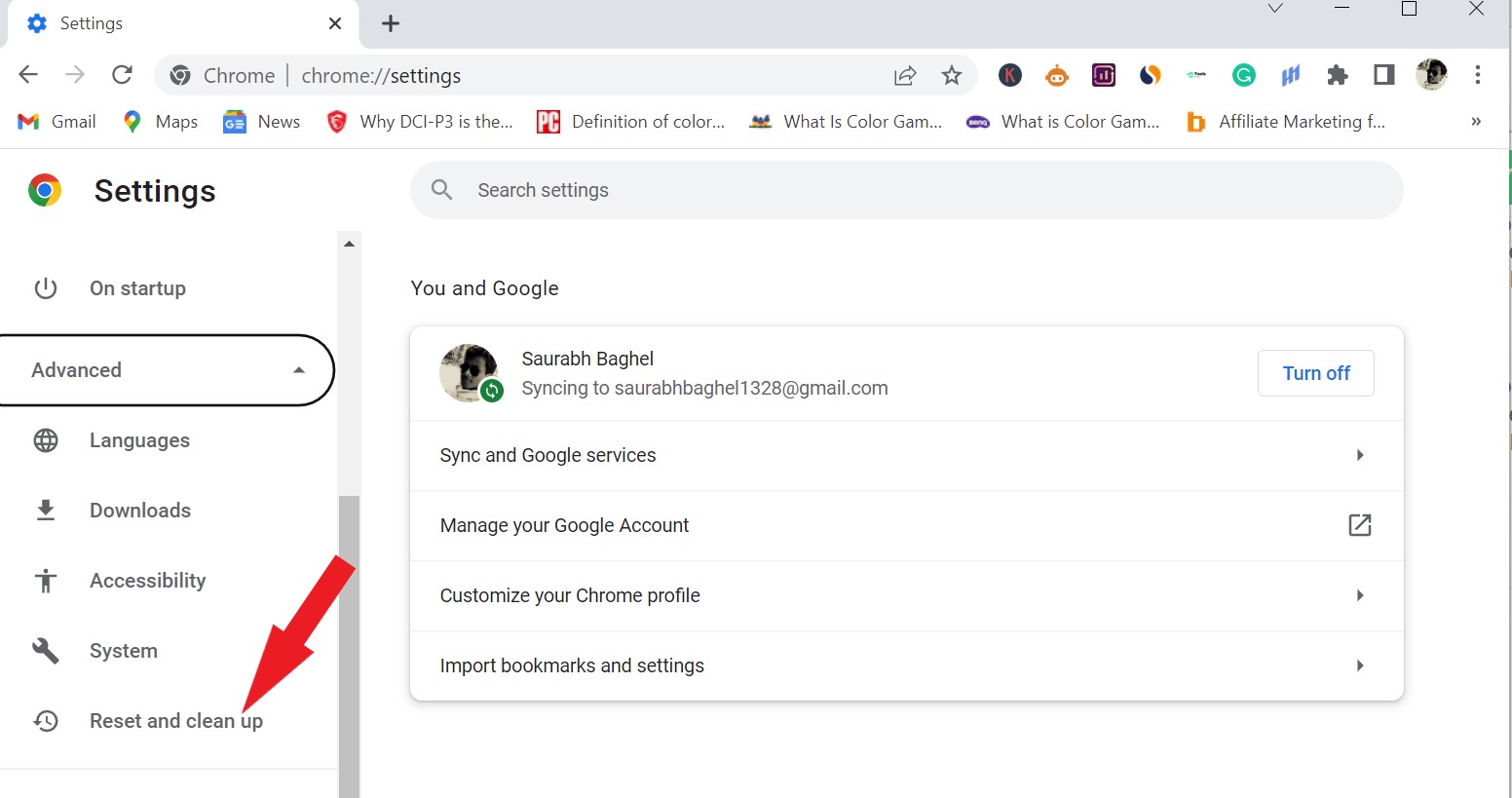Reload the current page
The image size is (1512, 798).
point(121,75)
